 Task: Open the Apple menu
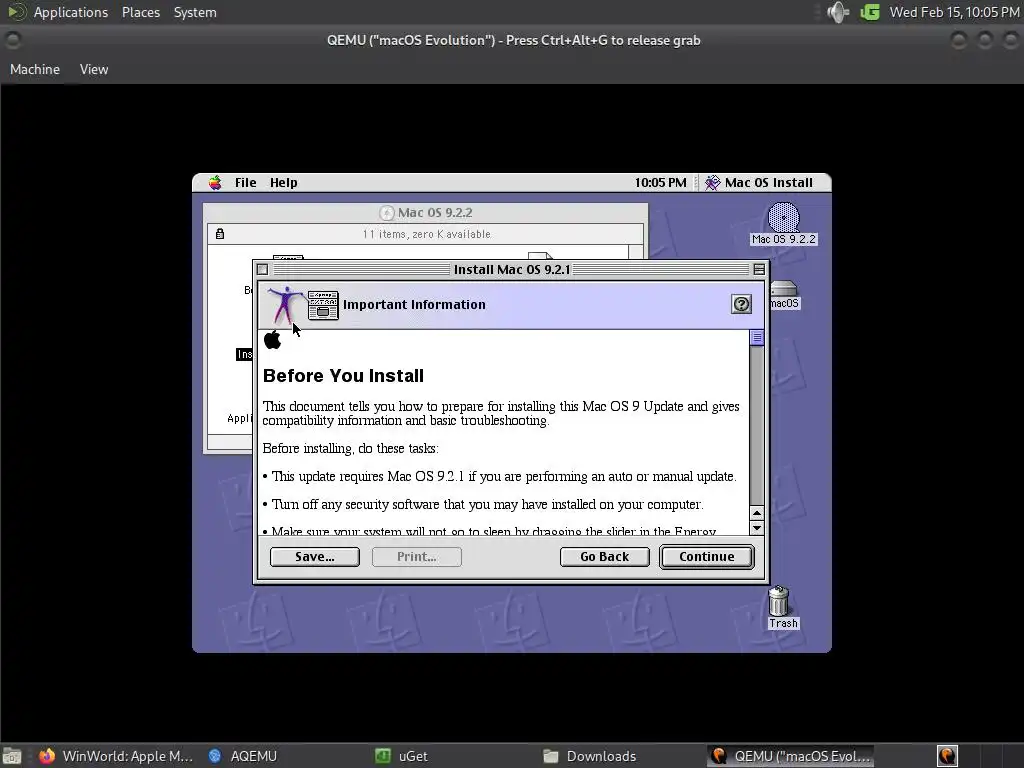tap(215, 183)
